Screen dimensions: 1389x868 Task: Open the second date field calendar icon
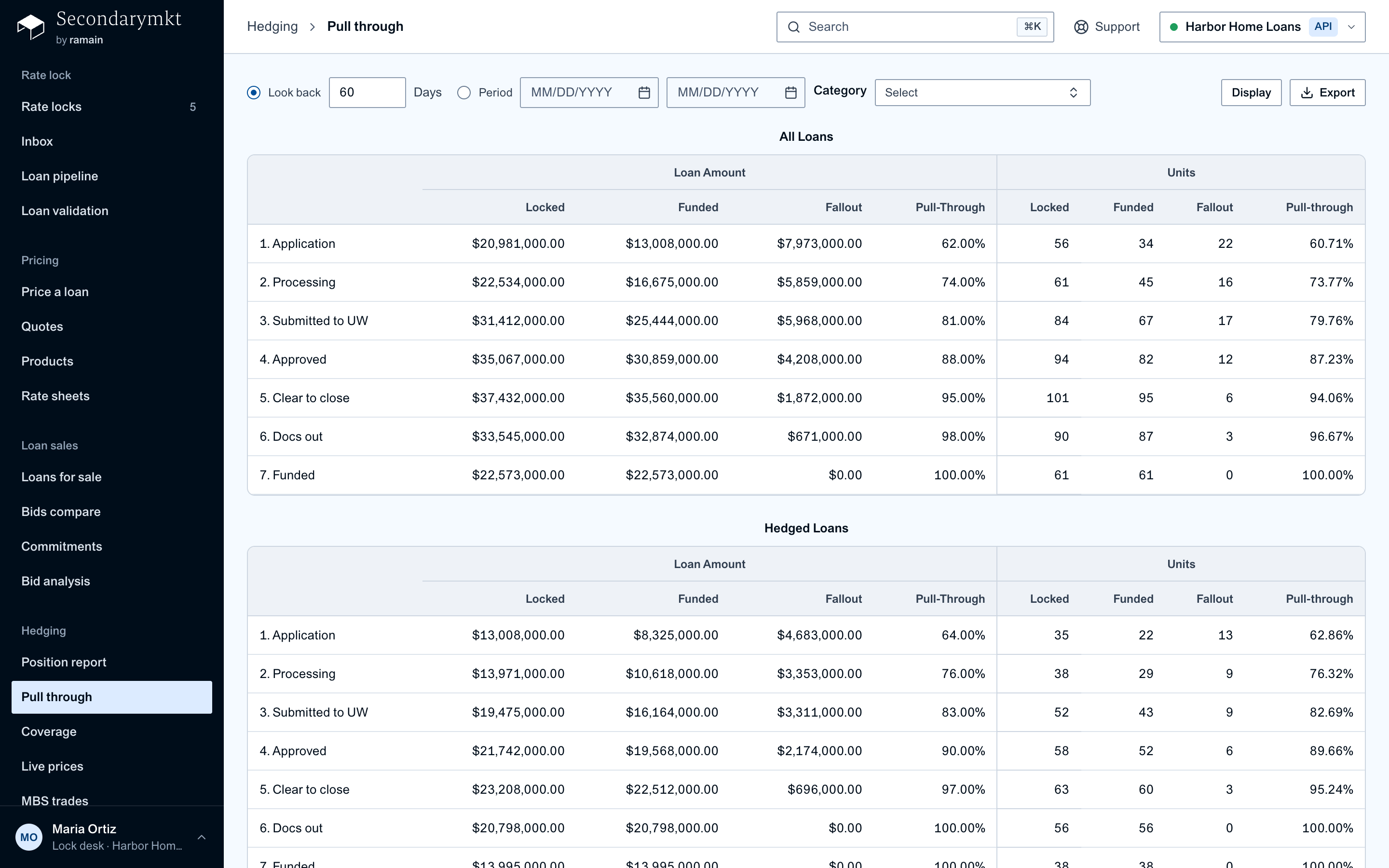(x=790, y=93)
